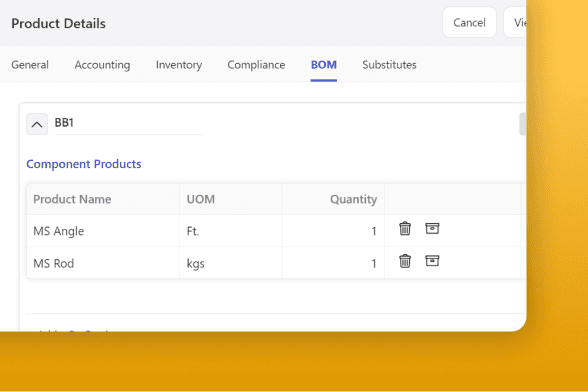
Task: Edit the BB1 name field
Action: tap(129, 123)
